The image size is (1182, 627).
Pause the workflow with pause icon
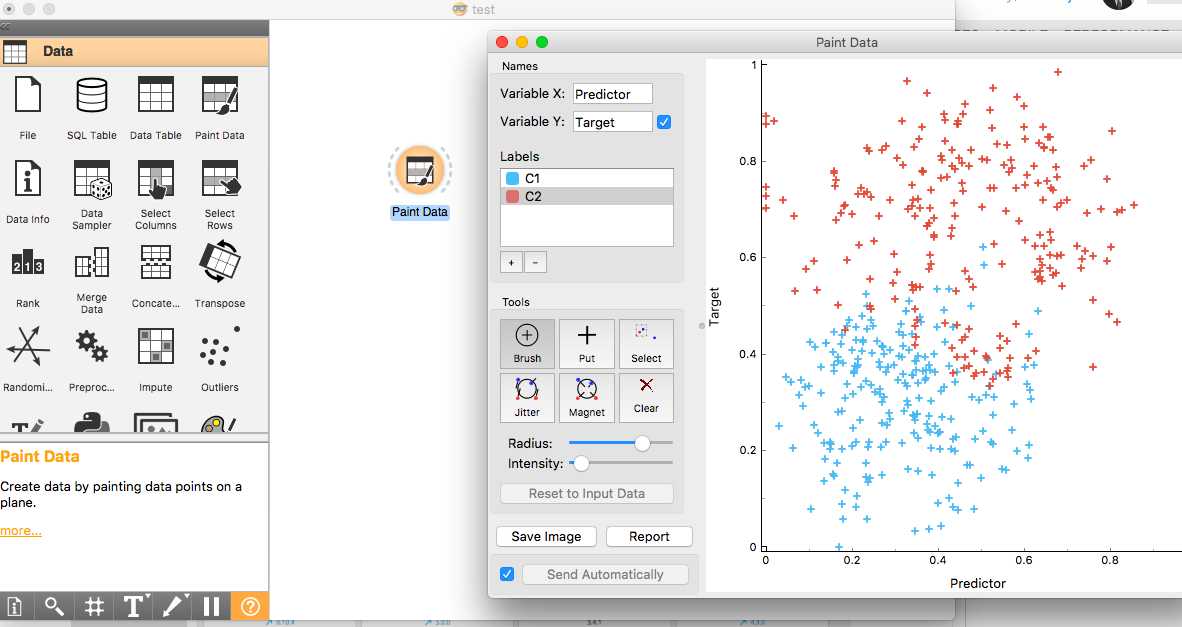pos(211,606)
